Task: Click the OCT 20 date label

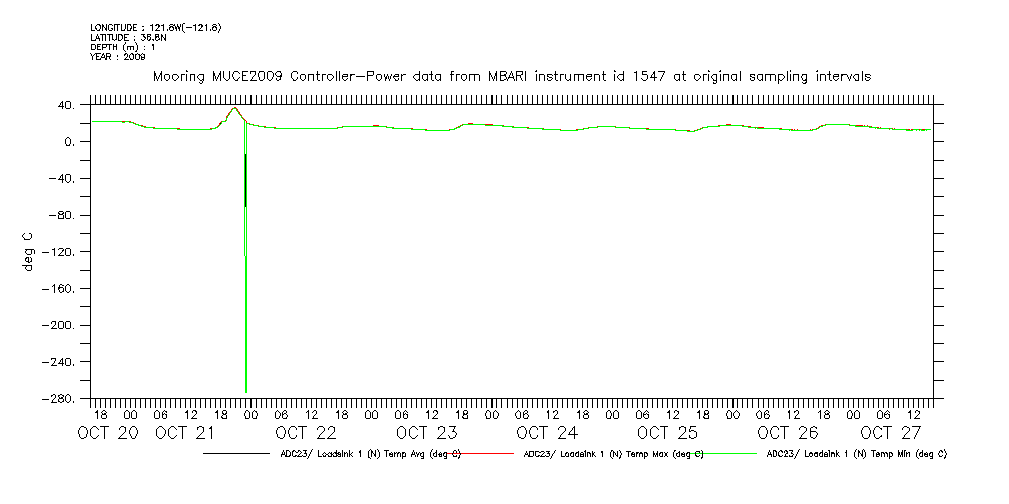Action: [x=109, y=433]
